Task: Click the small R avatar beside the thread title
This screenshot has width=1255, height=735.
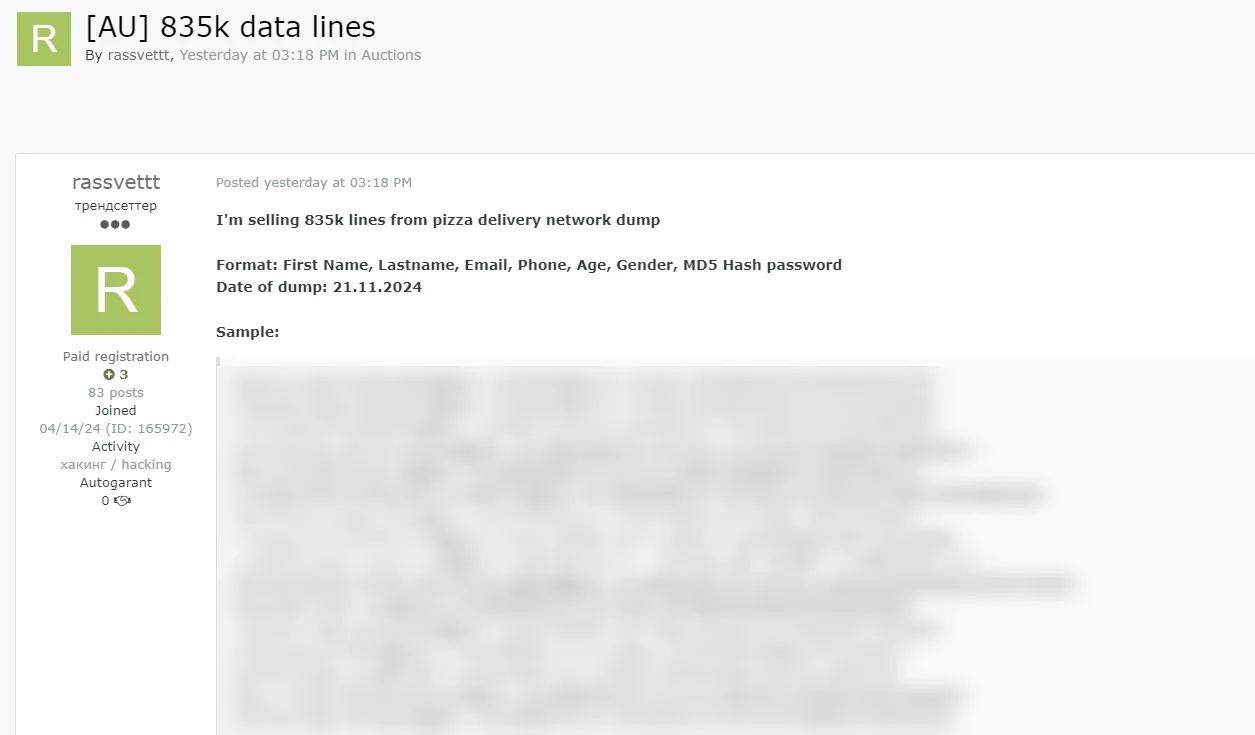Action: 44,39
